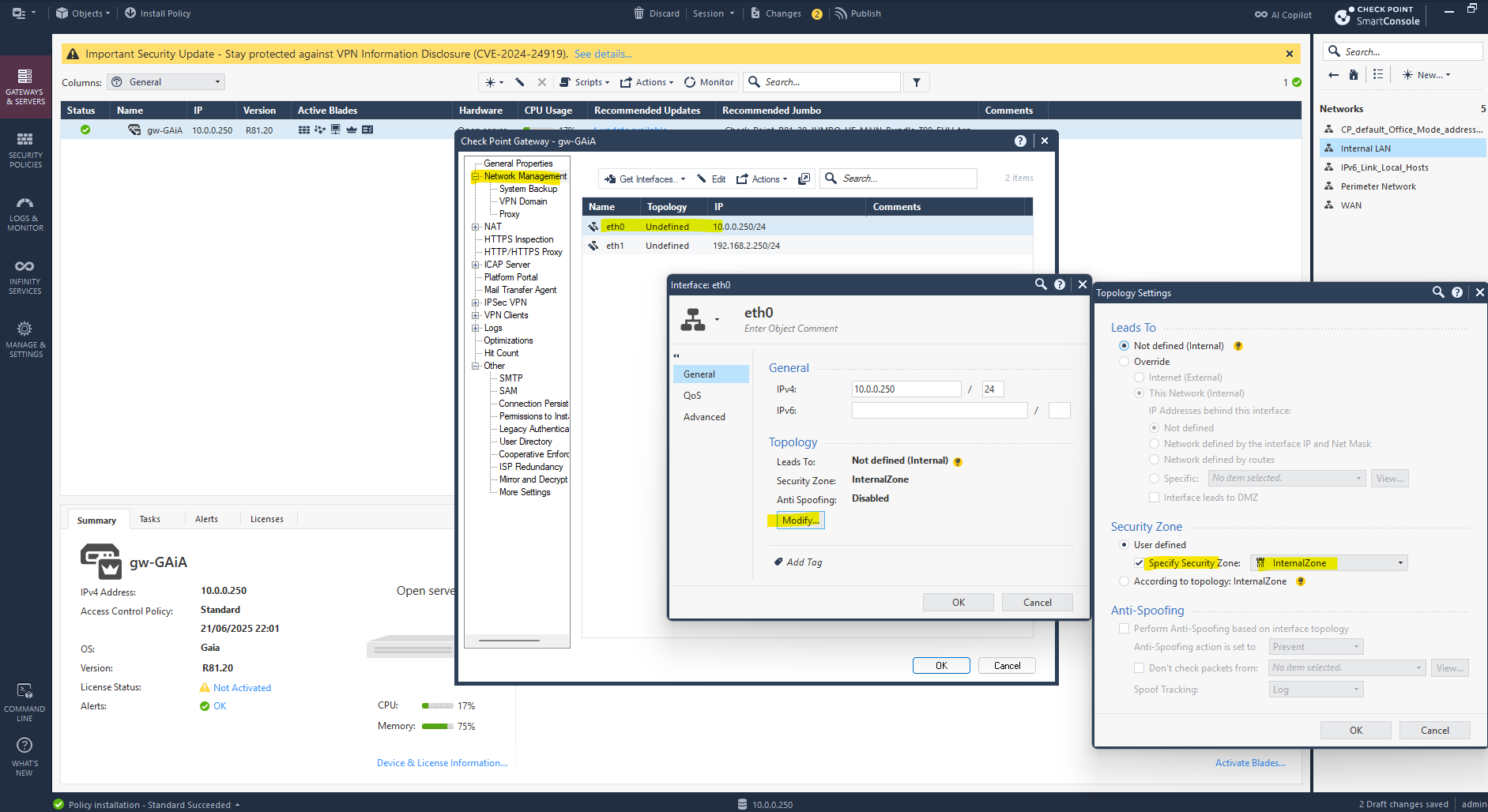Select Internet (External) radio option
Viewport: 1488px width, 812px height.
point(1139,378)
